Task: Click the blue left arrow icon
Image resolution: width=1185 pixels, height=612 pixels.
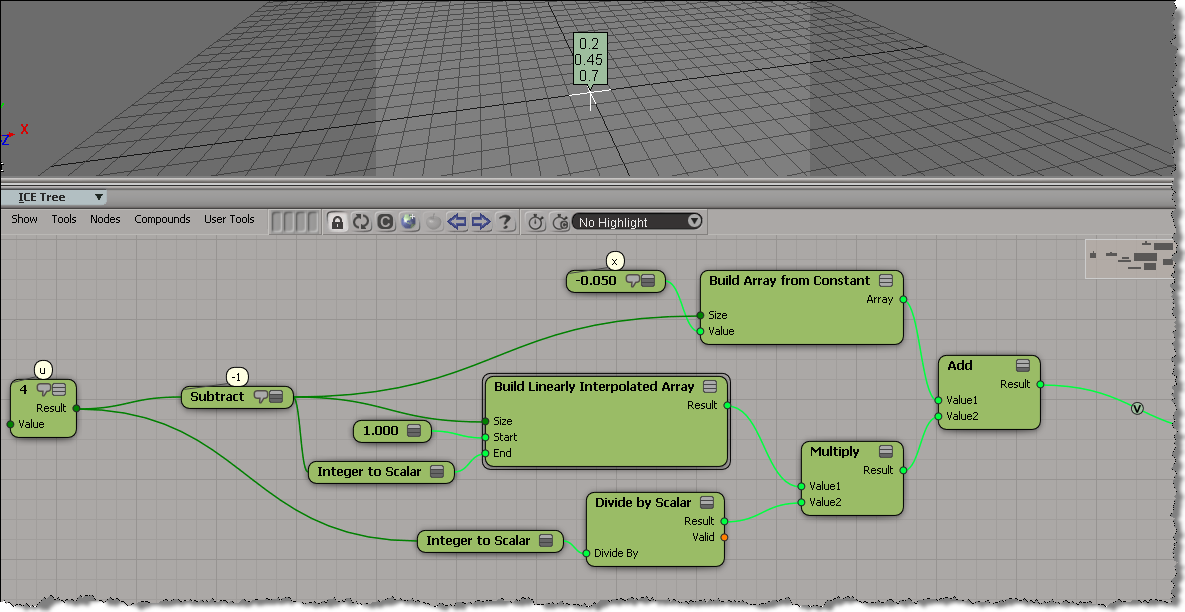Action: click(x=457, y=222)
